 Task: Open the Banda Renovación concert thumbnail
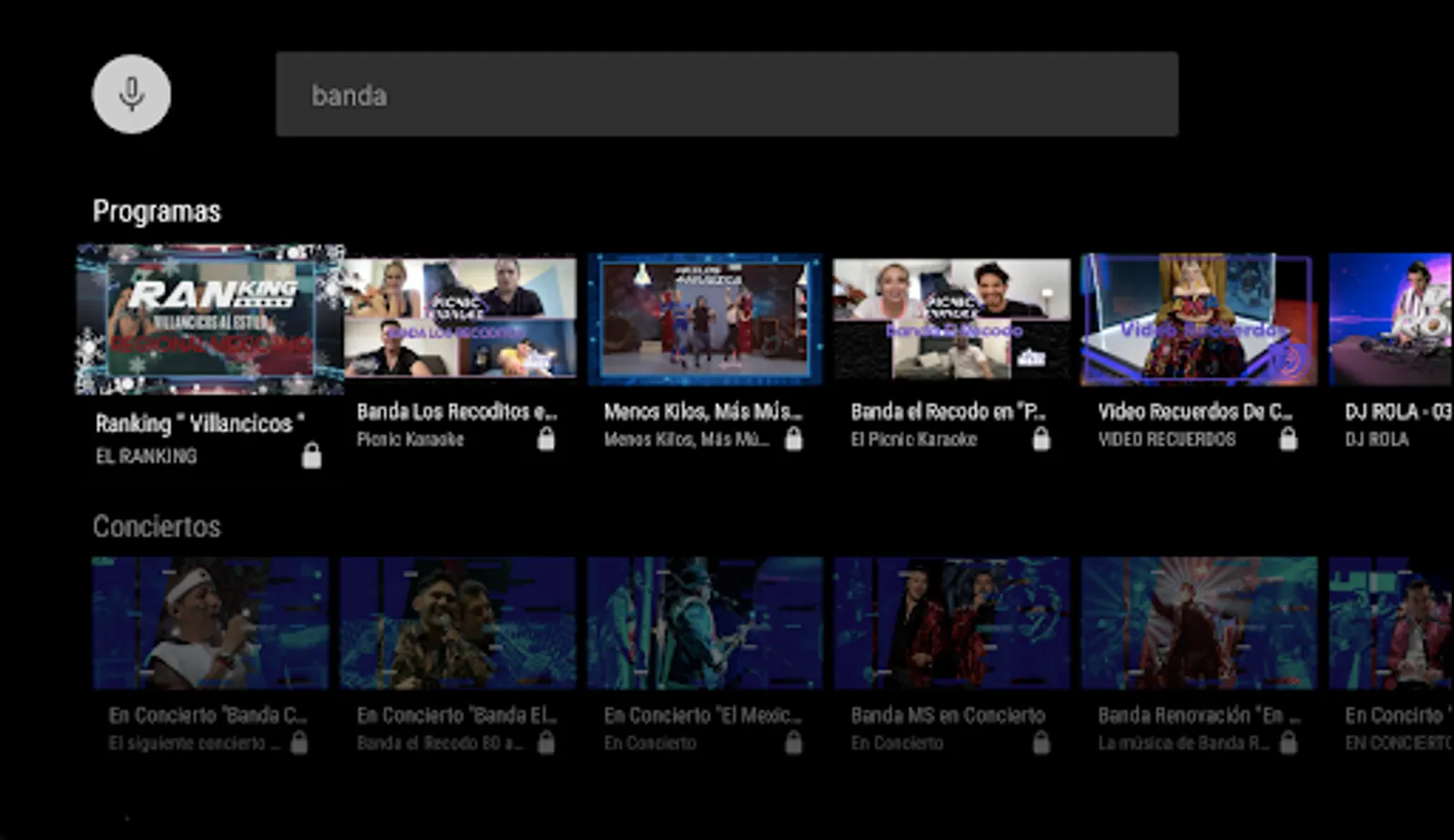click(1199, 623)
